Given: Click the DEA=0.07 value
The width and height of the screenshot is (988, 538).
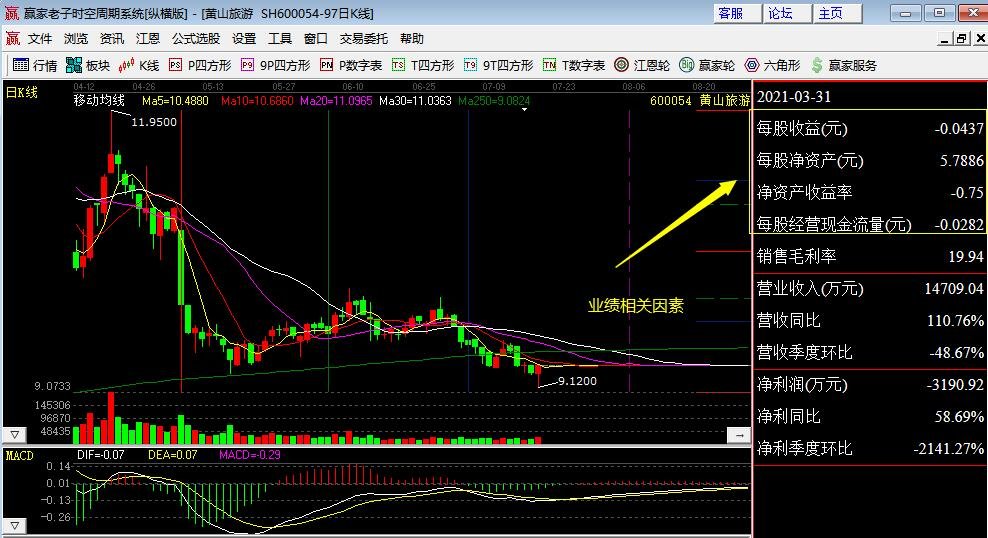Looking at the screenshot, I should pos(173,455).
